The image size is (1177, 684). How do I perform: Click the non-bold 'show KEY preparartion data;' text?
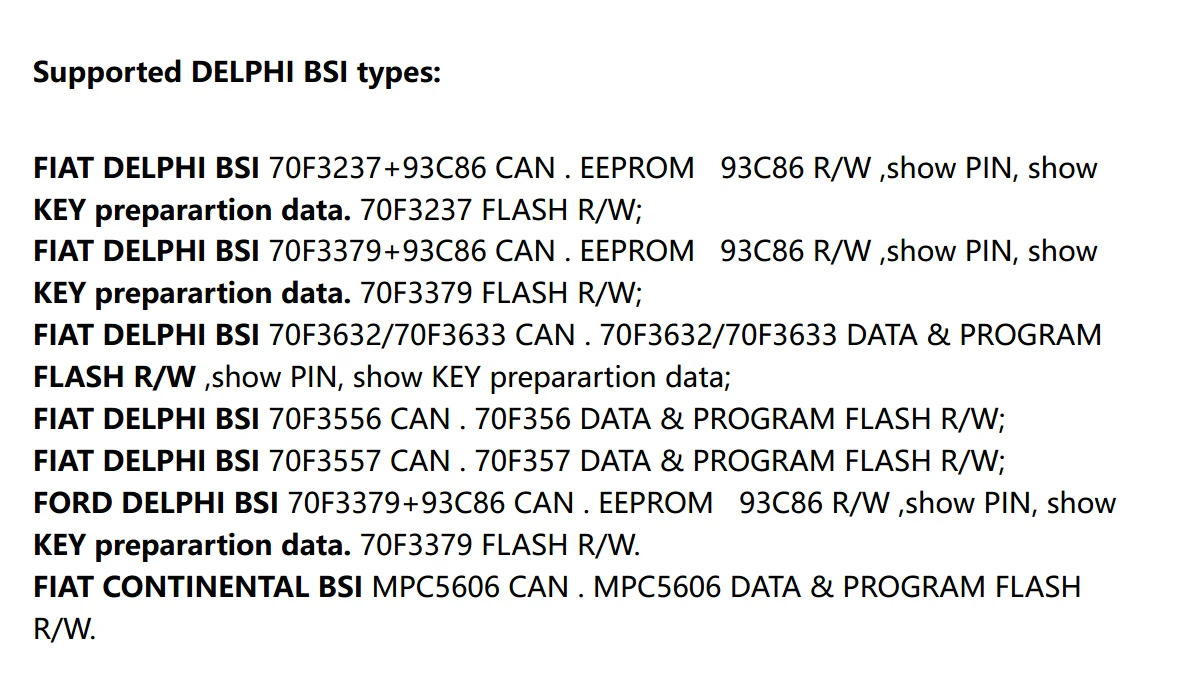(543, 377)
